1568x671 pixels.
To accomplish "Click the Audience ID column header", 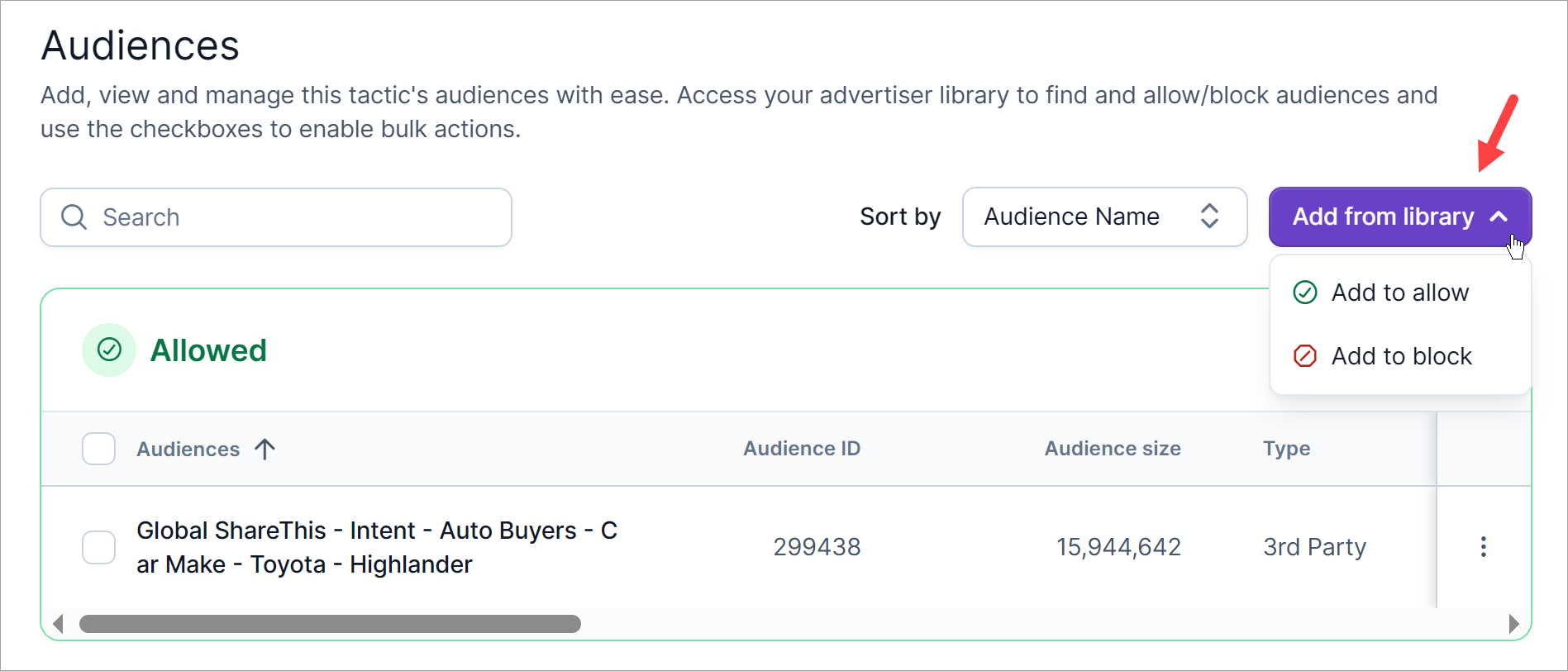I will click(x=801, y=449).
